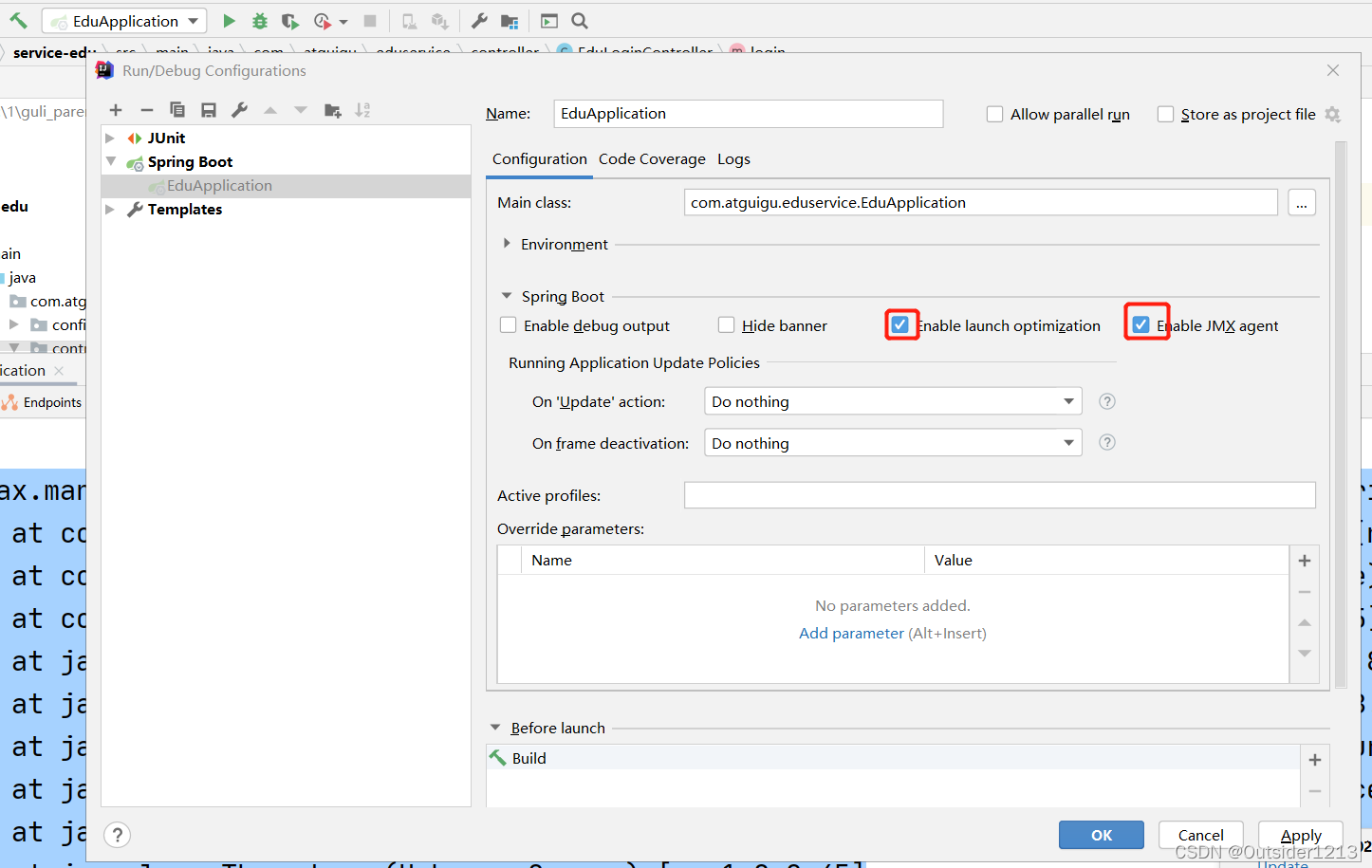The width and height of the screenshot is (1372, 868).
Task: Uncheck Enable JMX agent checkbox
Action: pyautogui.click(x=1140, y=325)
